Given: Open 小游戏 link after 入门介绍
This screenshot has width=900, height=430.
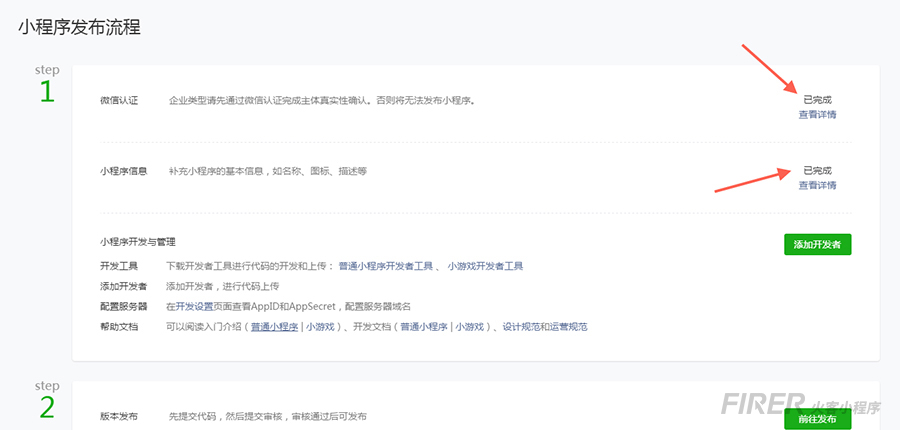Looking at the screenshot, I should click(320, 327).
